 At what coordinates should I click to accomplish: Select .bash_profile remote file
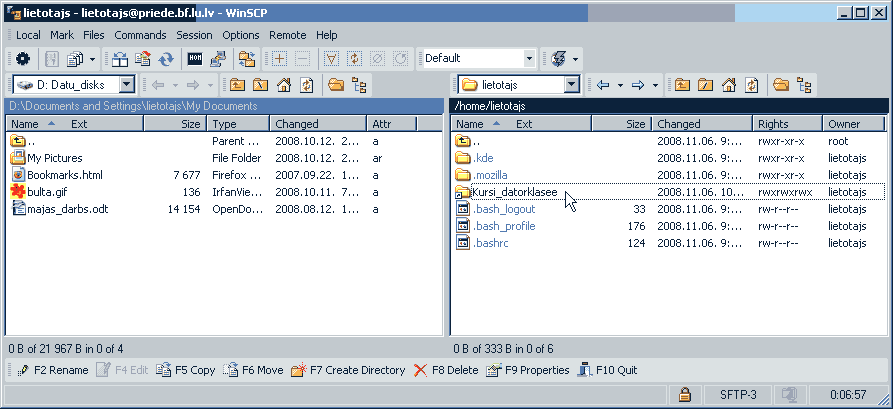coord(503,226)
